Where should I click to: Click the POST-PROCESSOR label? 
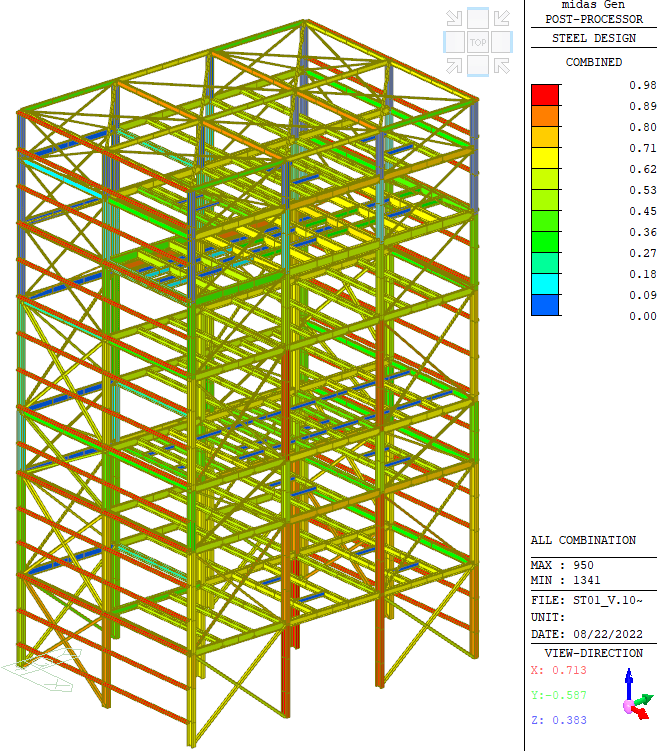point(594,19)
